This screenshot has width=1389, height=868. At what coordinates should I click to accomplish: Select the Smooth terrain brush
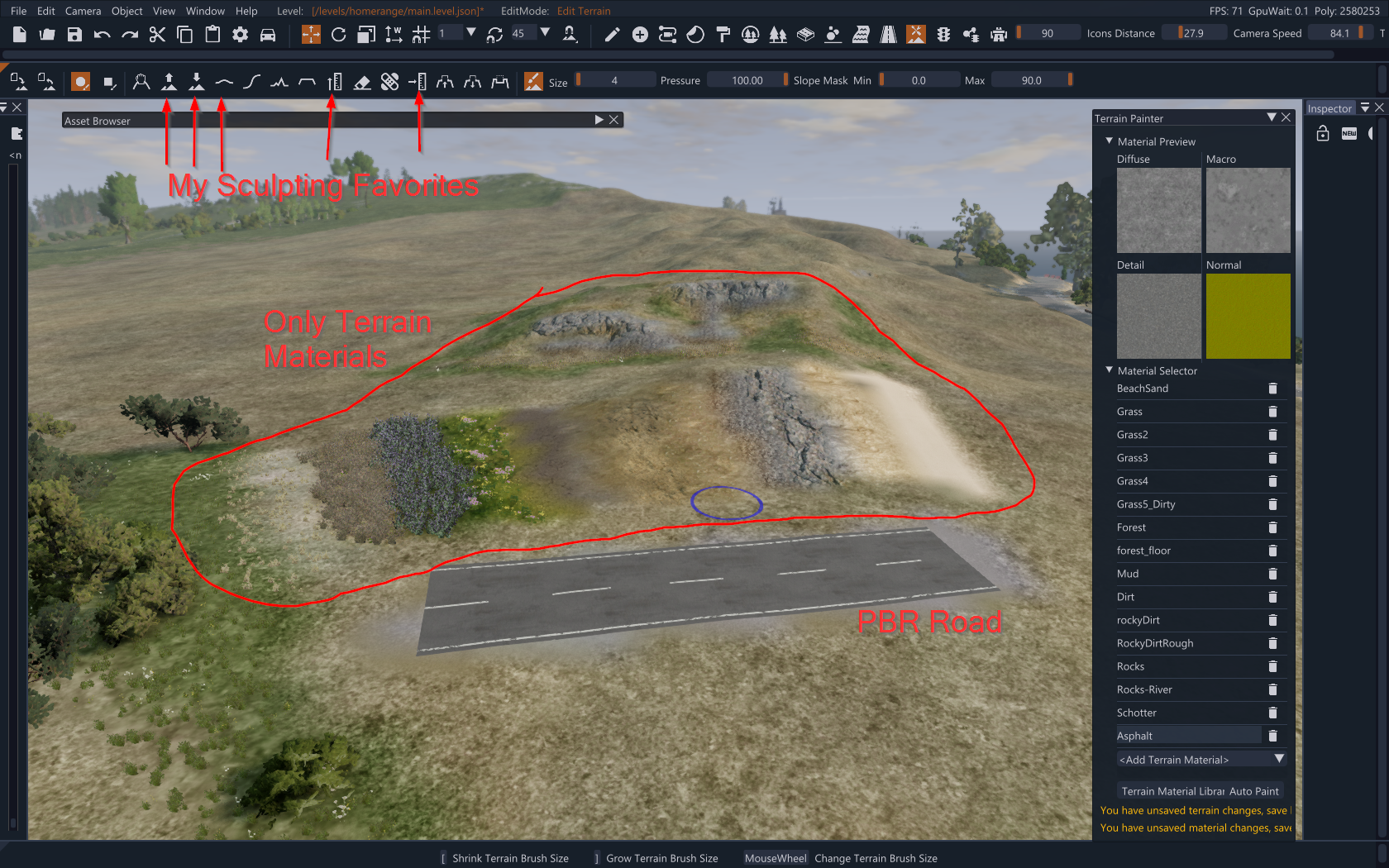[x=224, y=81]
